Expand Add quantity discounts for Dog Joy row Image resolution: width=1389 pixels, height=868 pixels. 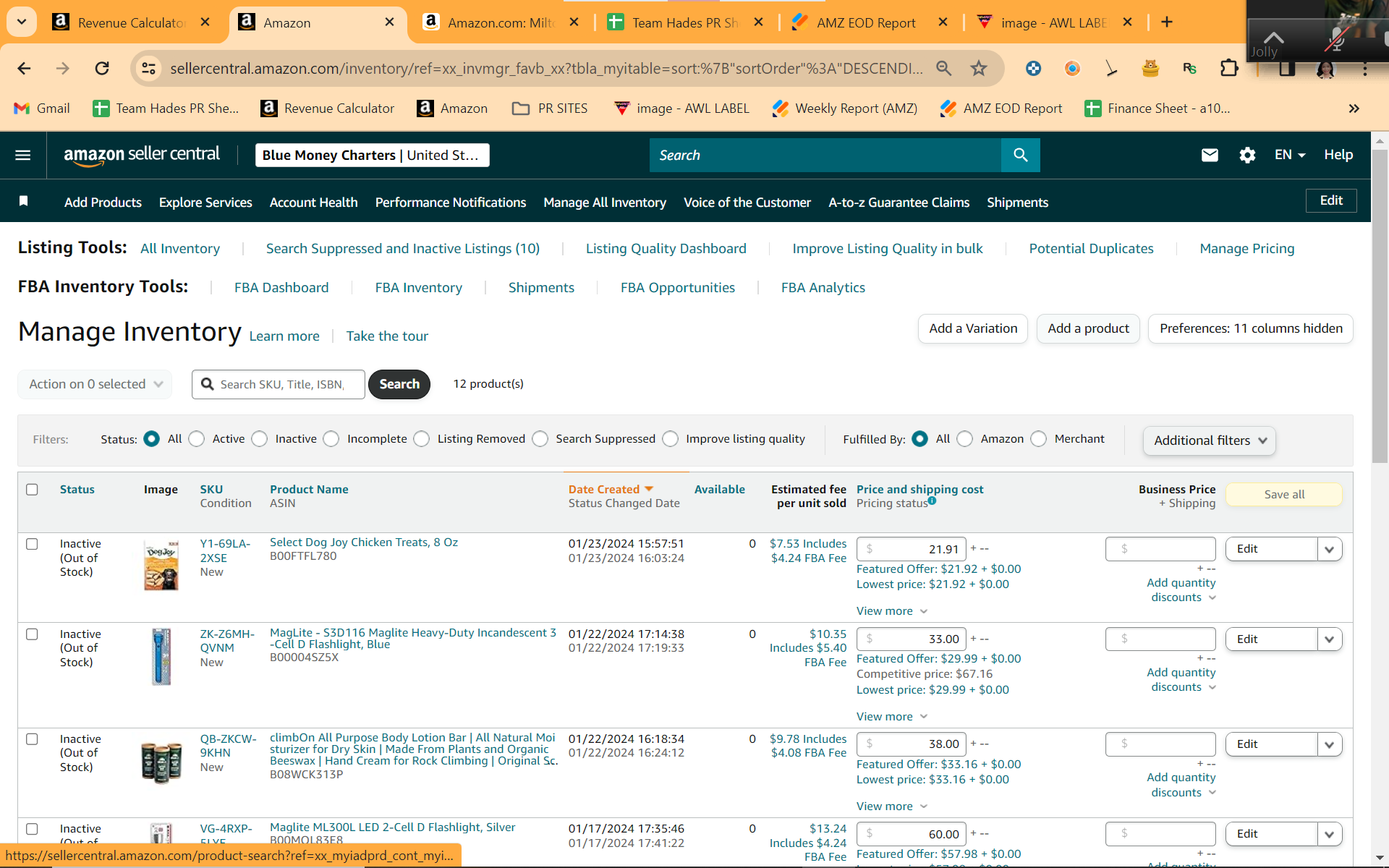point(1181,590)
